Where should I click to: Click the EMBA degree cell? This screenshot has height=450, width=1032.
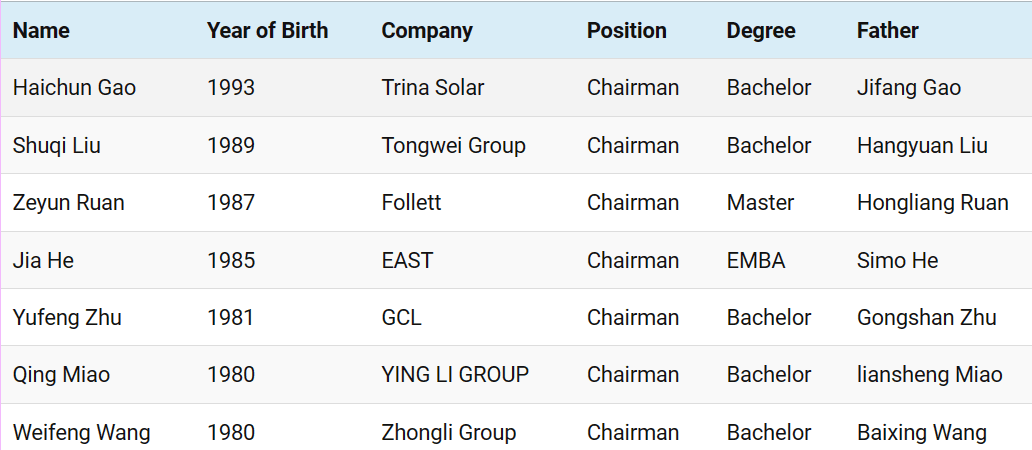click(756, 261)
